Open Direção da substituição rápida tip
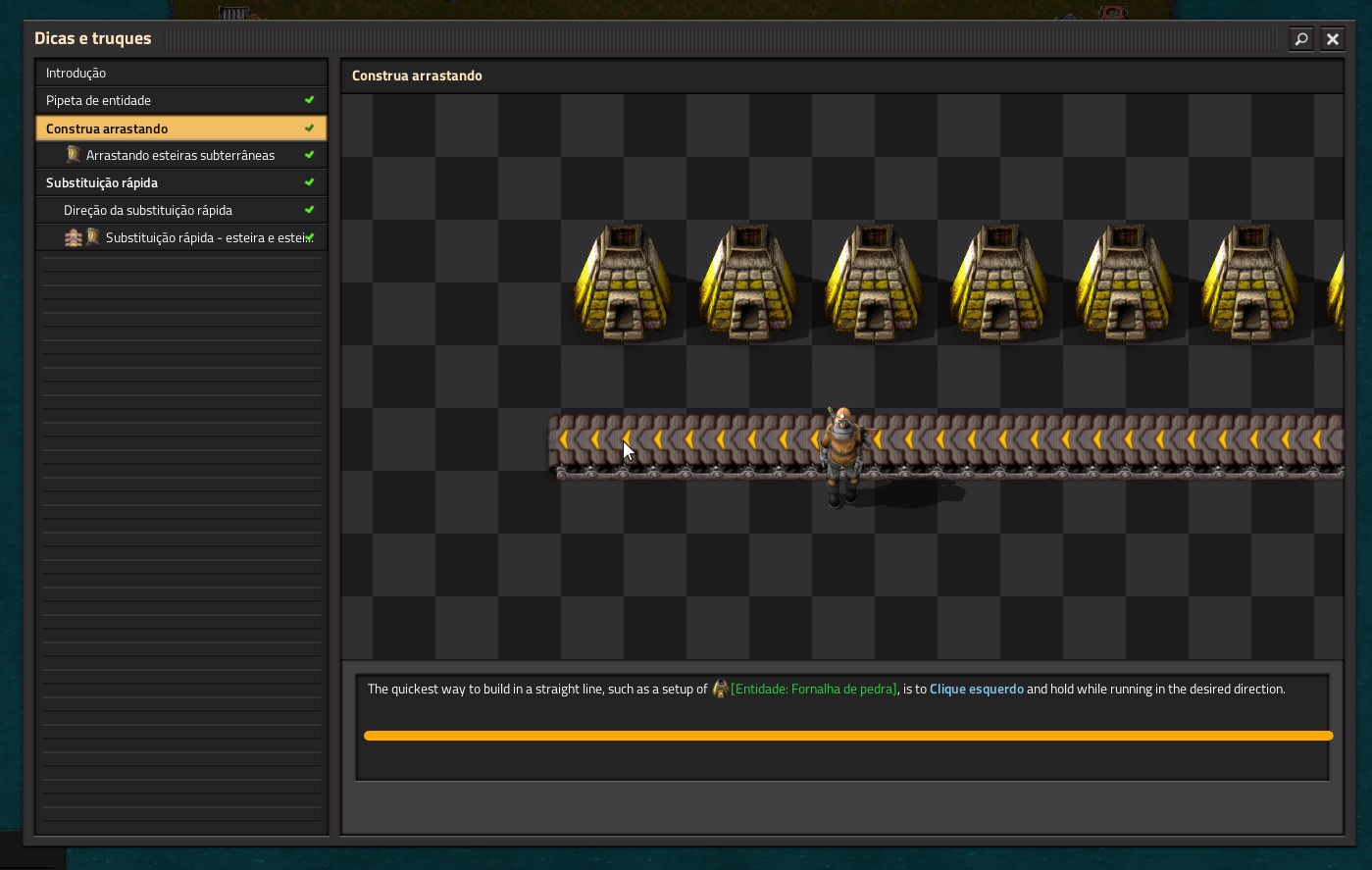Screen dimensions: 1372x870 point(180,210)
